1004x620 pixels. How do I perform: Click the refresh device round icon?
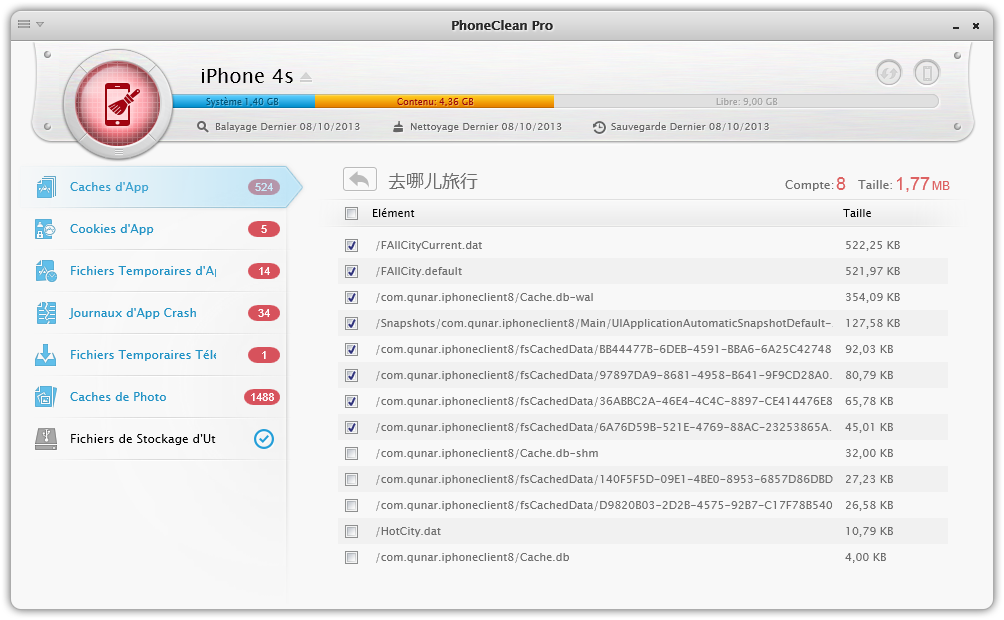(889, 72)
